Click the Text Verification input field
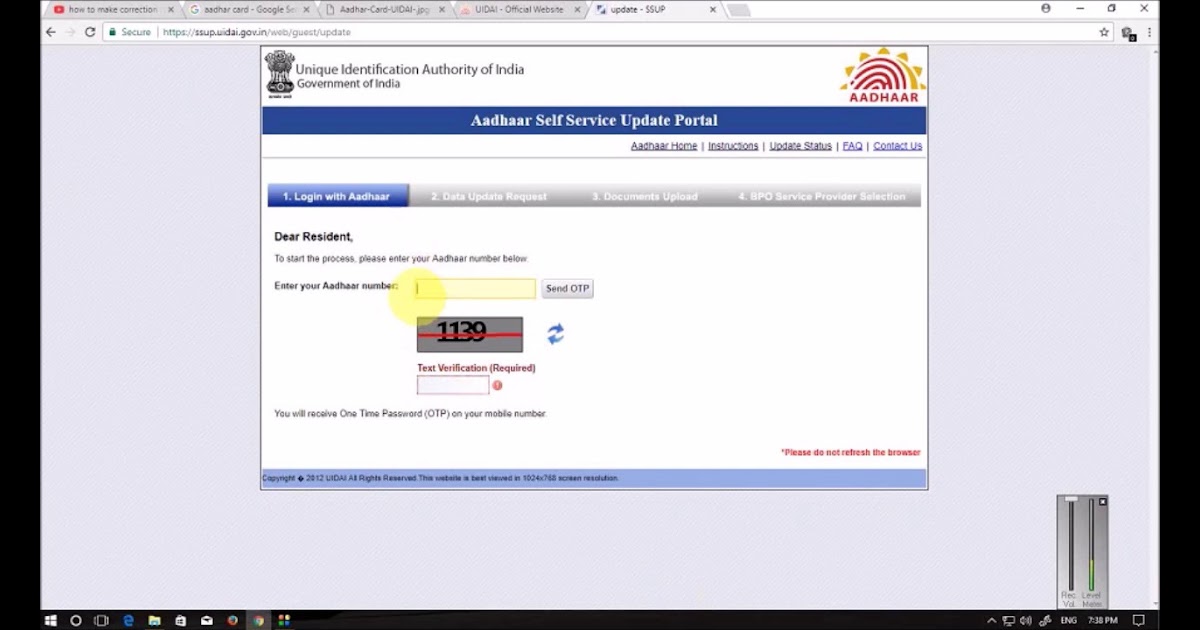Viewport: 1200px width, 630px height. [x=453, y=385]
